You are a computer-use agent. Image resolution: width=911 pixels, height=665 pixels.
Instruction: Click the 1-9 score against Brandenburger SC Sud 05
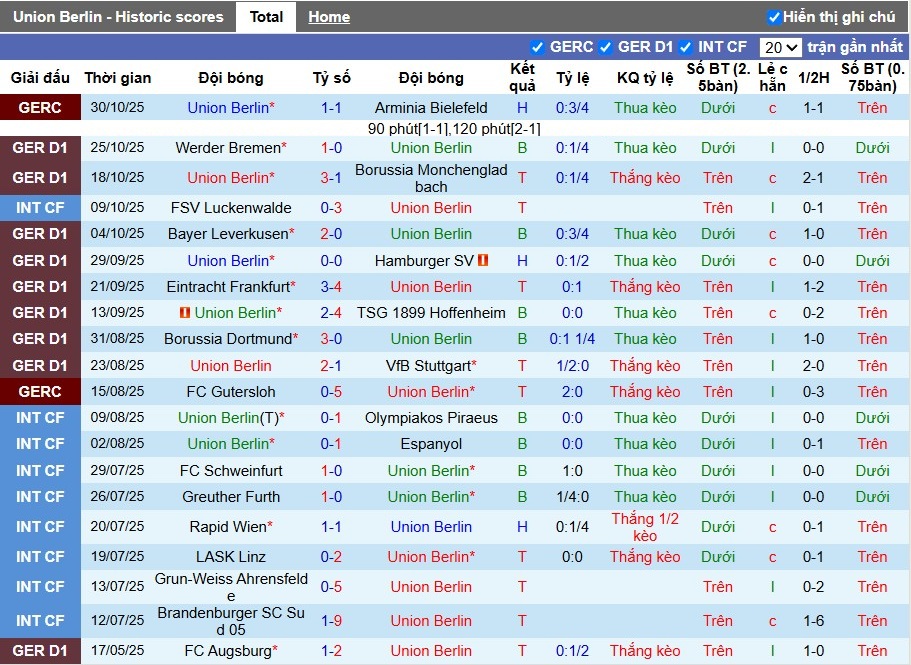331,621
